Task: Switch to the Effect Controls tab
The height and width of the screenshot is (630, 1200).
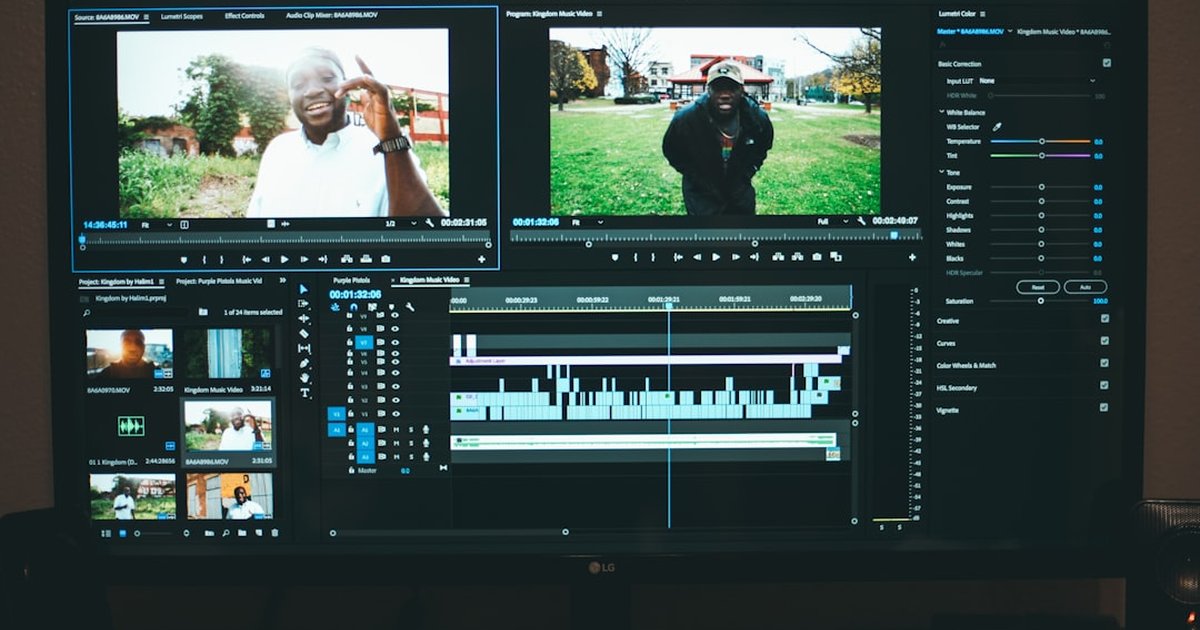Action: pyautogui.click(x=244, y=15)
